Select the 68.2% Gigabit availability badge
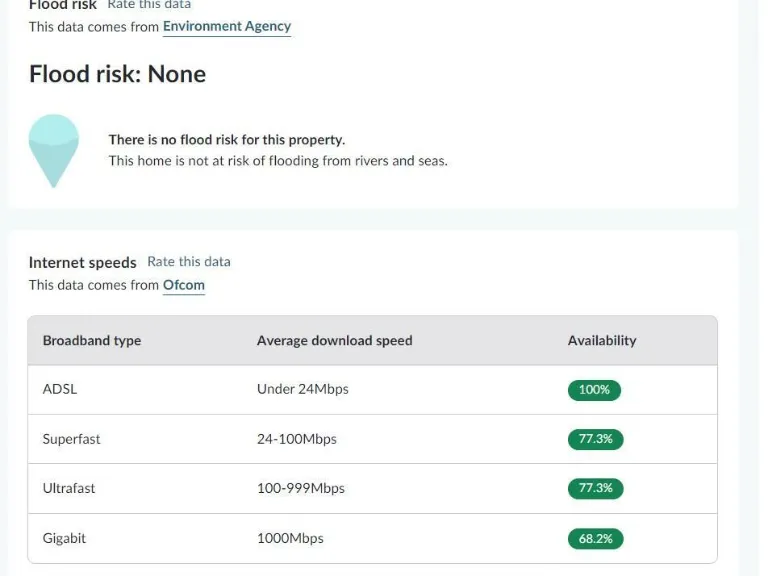This screenshot has height=576, width=768. (x=595, y=538)
